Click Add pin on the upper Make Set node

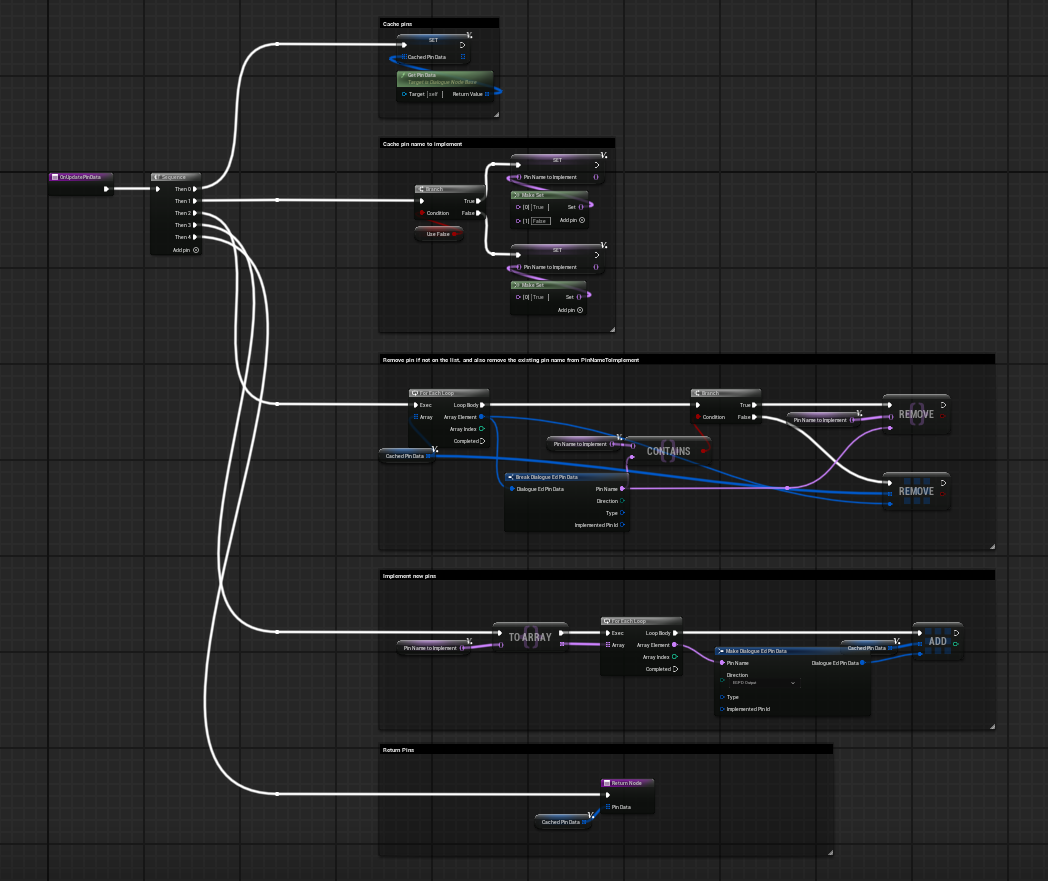point(581,220)
